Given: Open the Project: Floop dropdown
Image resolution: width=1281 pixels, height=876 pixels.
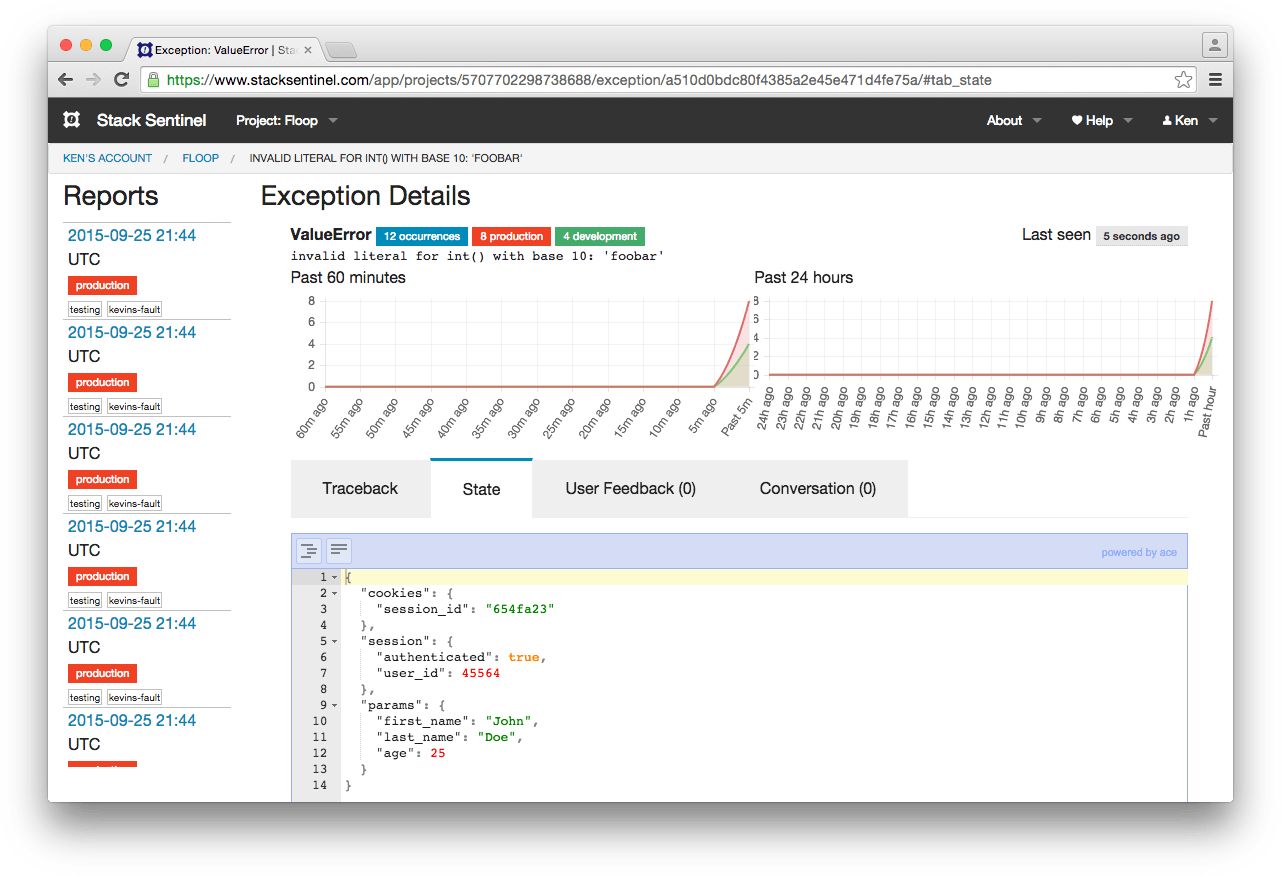Looking at the screenshot, I should 286,120.
